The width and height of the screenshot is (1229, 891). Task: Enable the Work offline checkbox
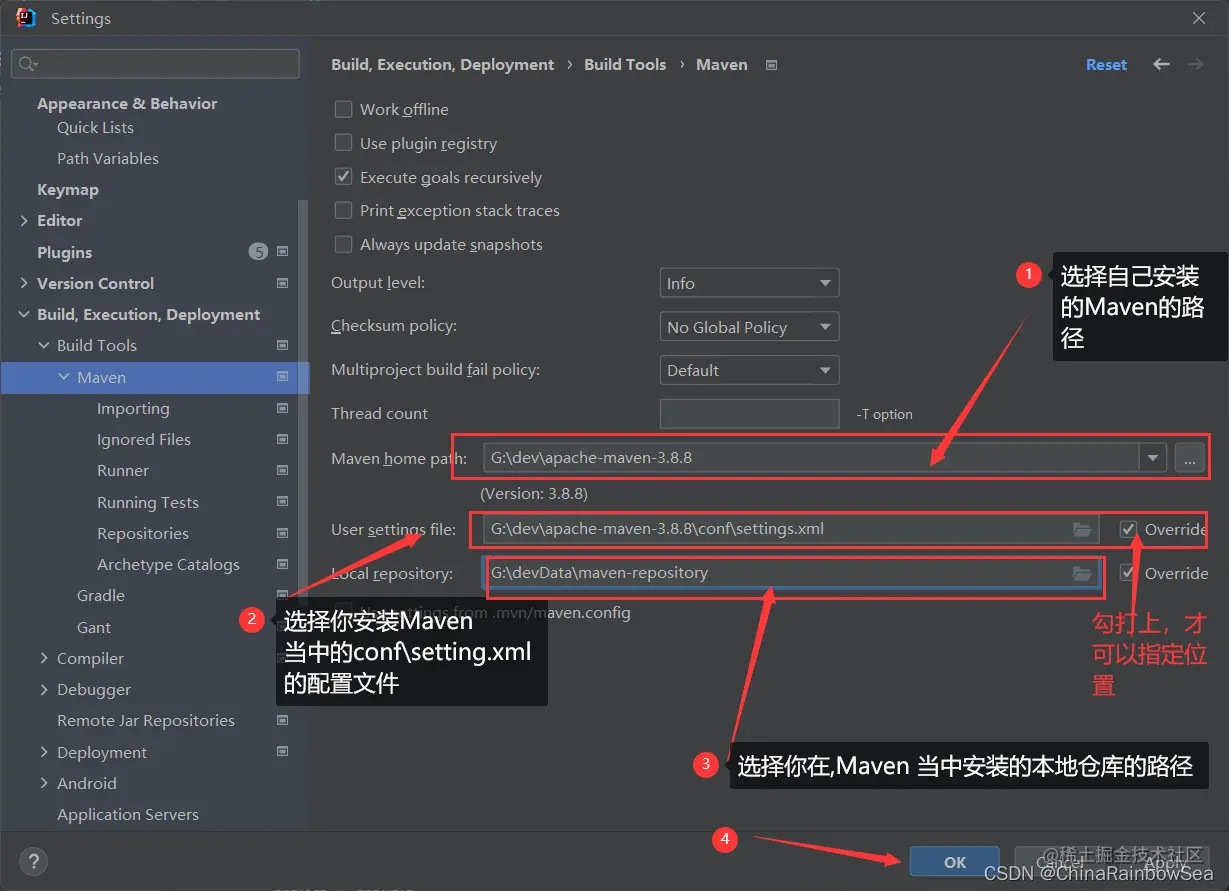tap(343, 109)
